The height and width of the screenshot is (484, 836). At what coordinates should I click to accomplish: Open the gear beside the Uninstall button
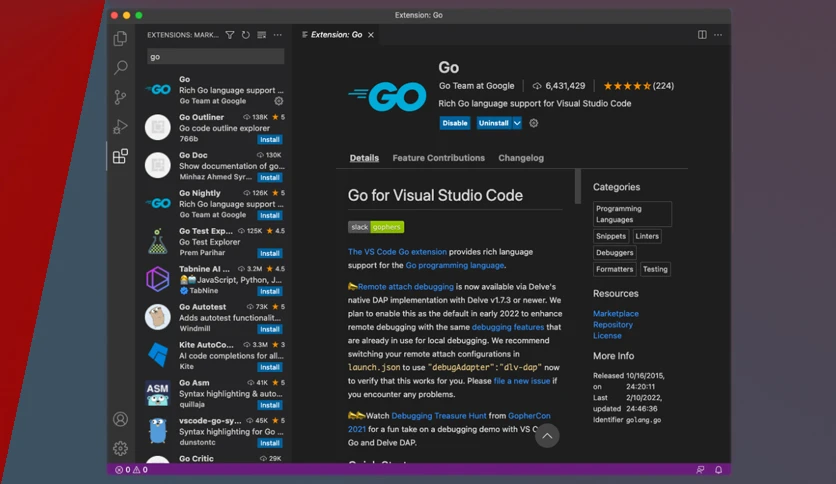534,123
